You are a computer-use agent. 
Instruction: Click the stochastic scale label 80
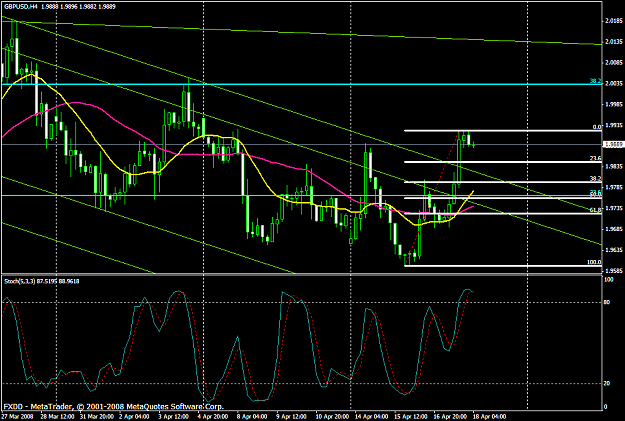point(607,303)
